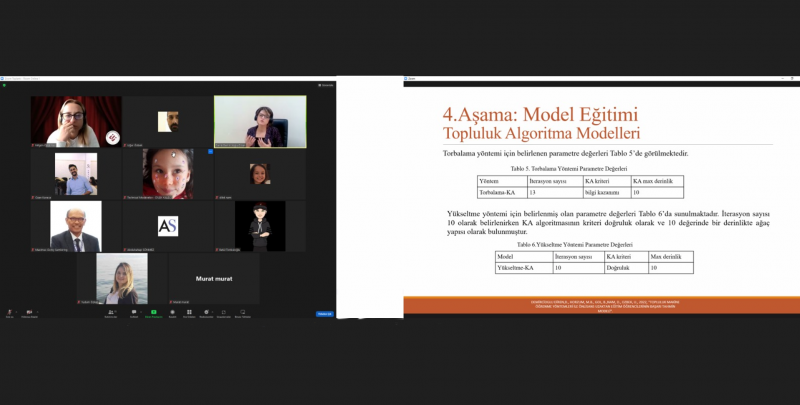The width and height of the screenshot is (800, 405).
Task: Open the Breakout Rooms icon
Action: (190, 312)
